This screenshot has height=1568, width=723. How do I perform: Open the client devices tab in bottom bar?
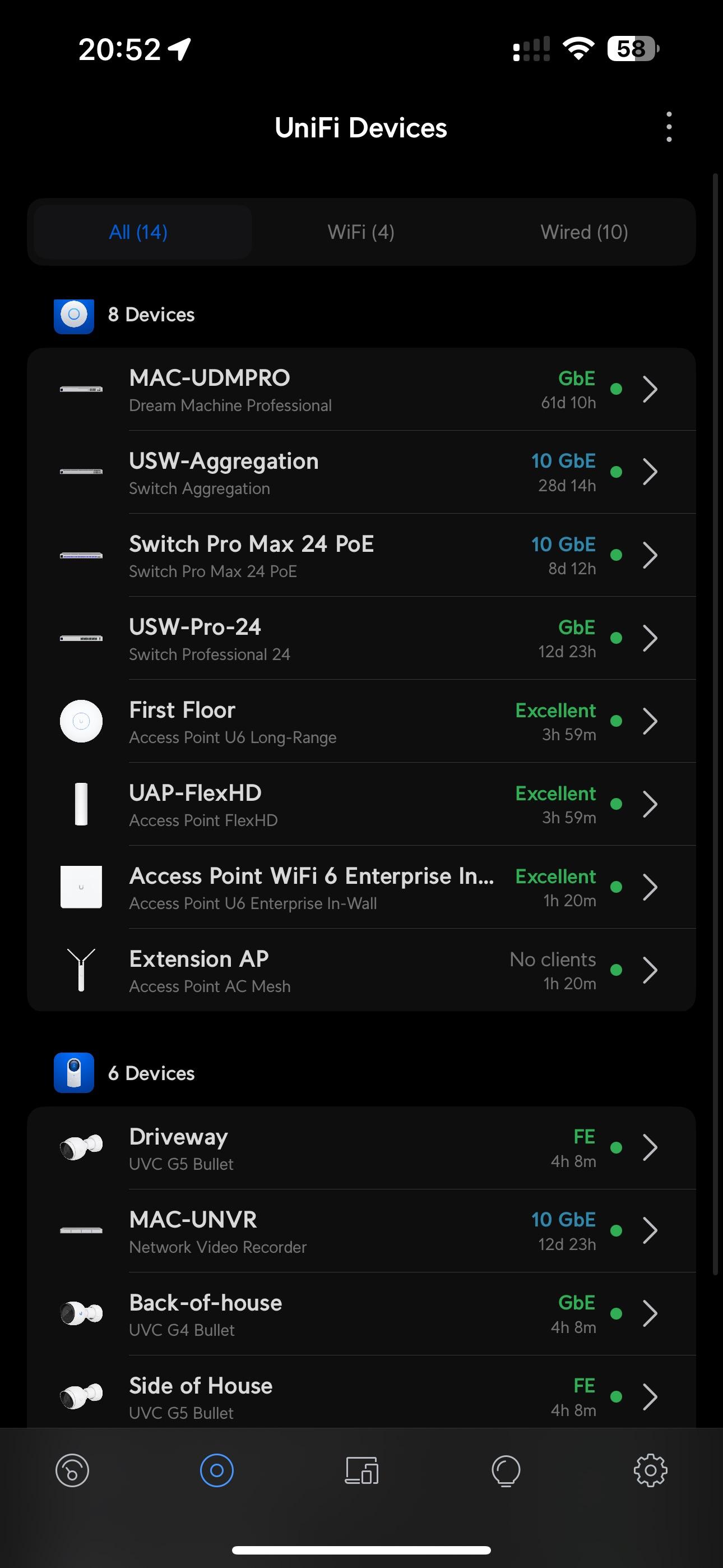pyautogui.click(x=361, y=1470)
